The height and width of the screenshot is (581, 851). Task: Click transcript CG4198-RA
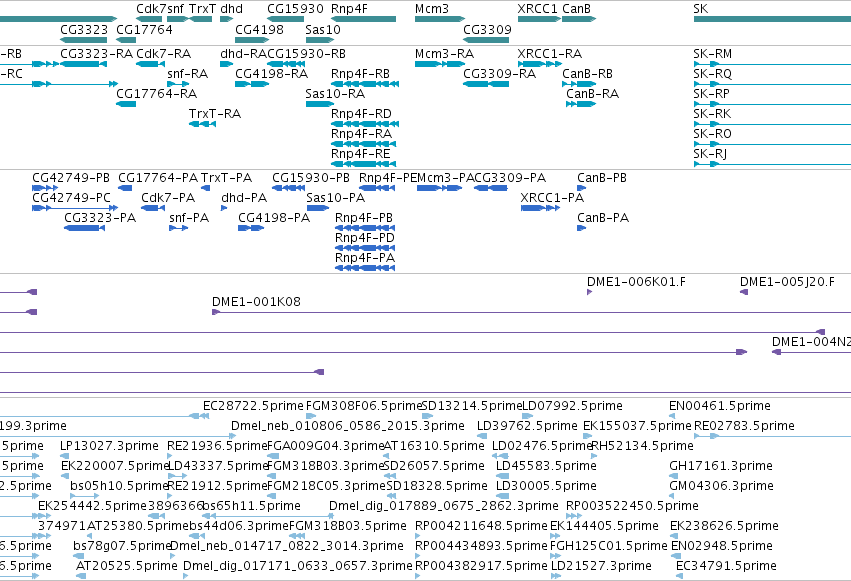tap(252, 84)
